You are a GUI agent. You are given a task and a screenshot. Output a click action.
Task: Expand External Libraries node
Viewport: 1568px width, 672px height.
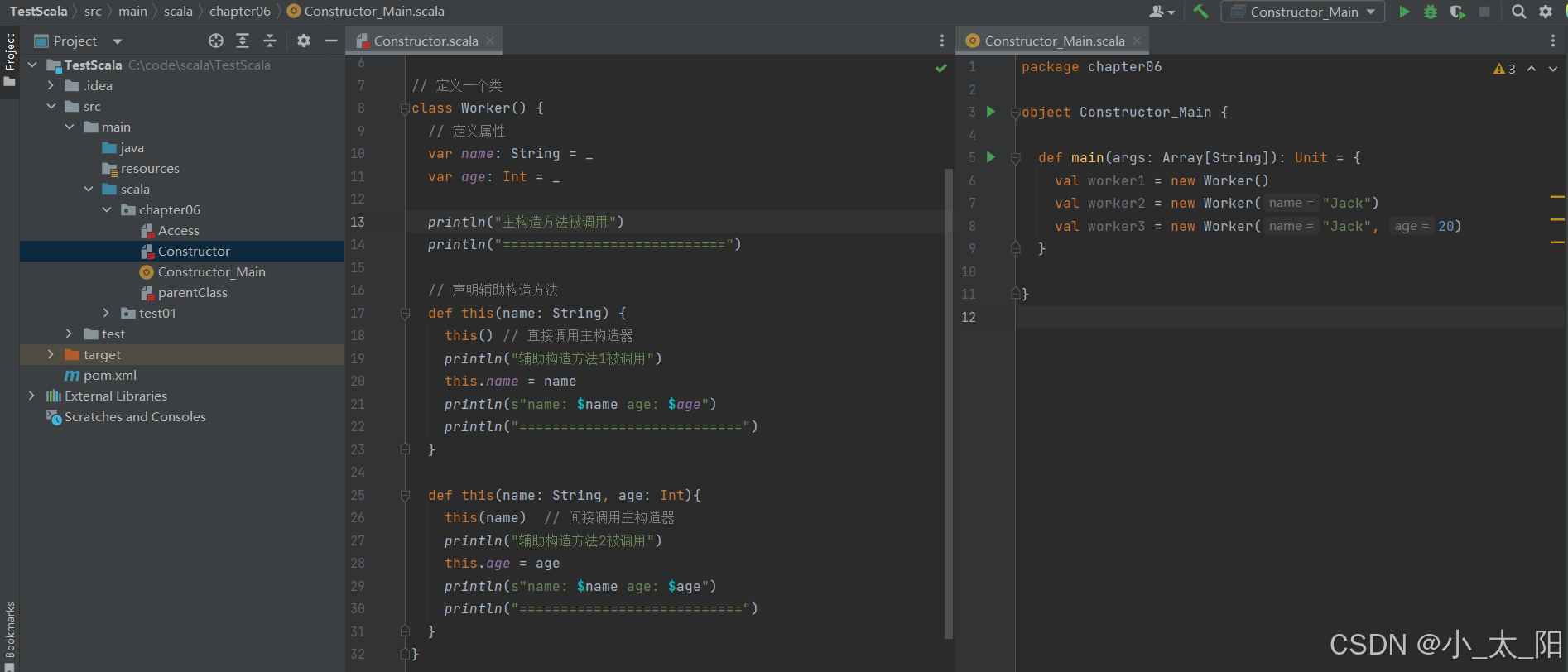pos(32,396)
